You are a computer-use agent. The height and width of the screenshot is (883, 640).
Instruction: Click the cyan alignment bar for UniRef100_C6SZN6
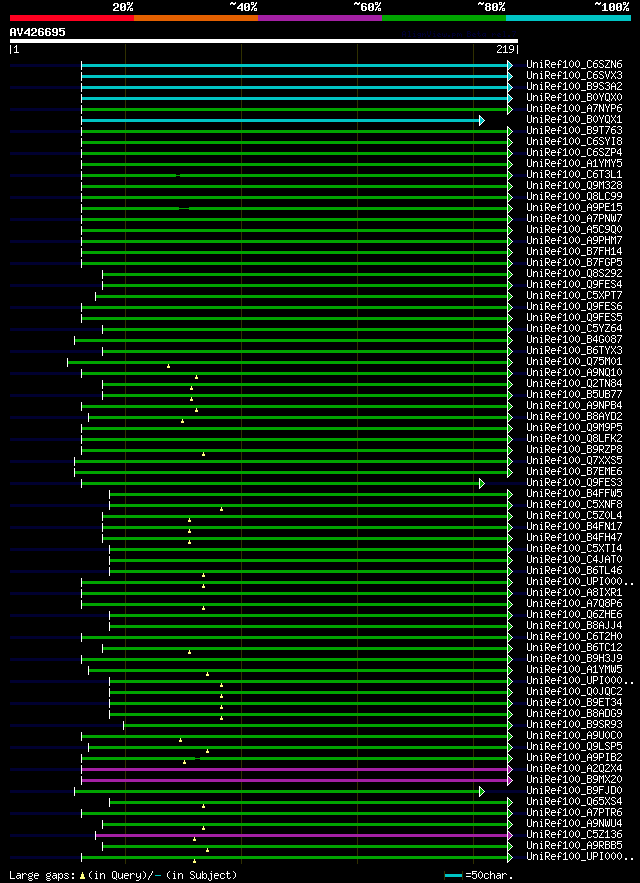click(x=295, y=65)
